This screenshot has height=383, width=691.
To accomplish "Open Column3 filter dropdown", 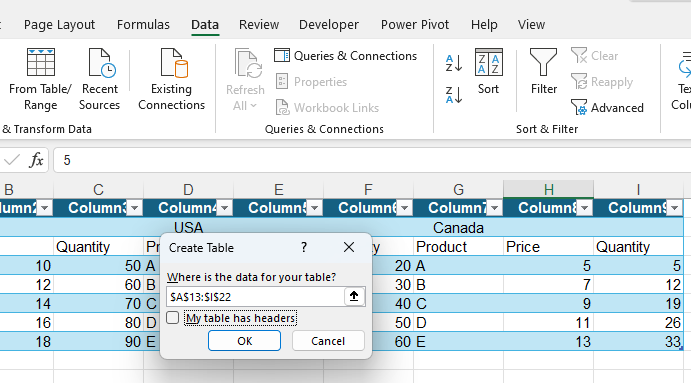I will pos(134,208).
